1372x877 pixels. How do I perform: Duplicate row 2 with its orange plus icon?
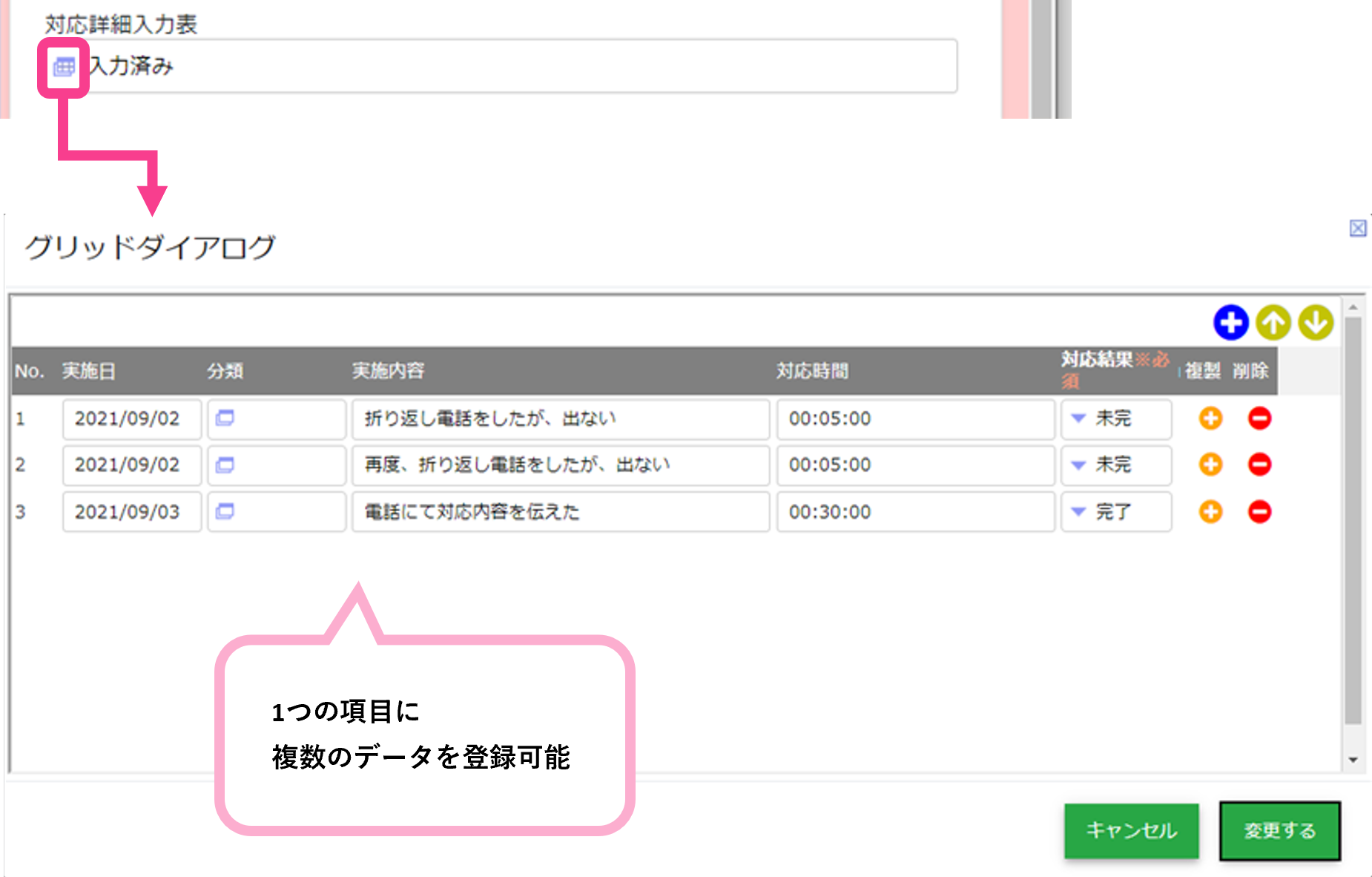[x=1210, y=464]
